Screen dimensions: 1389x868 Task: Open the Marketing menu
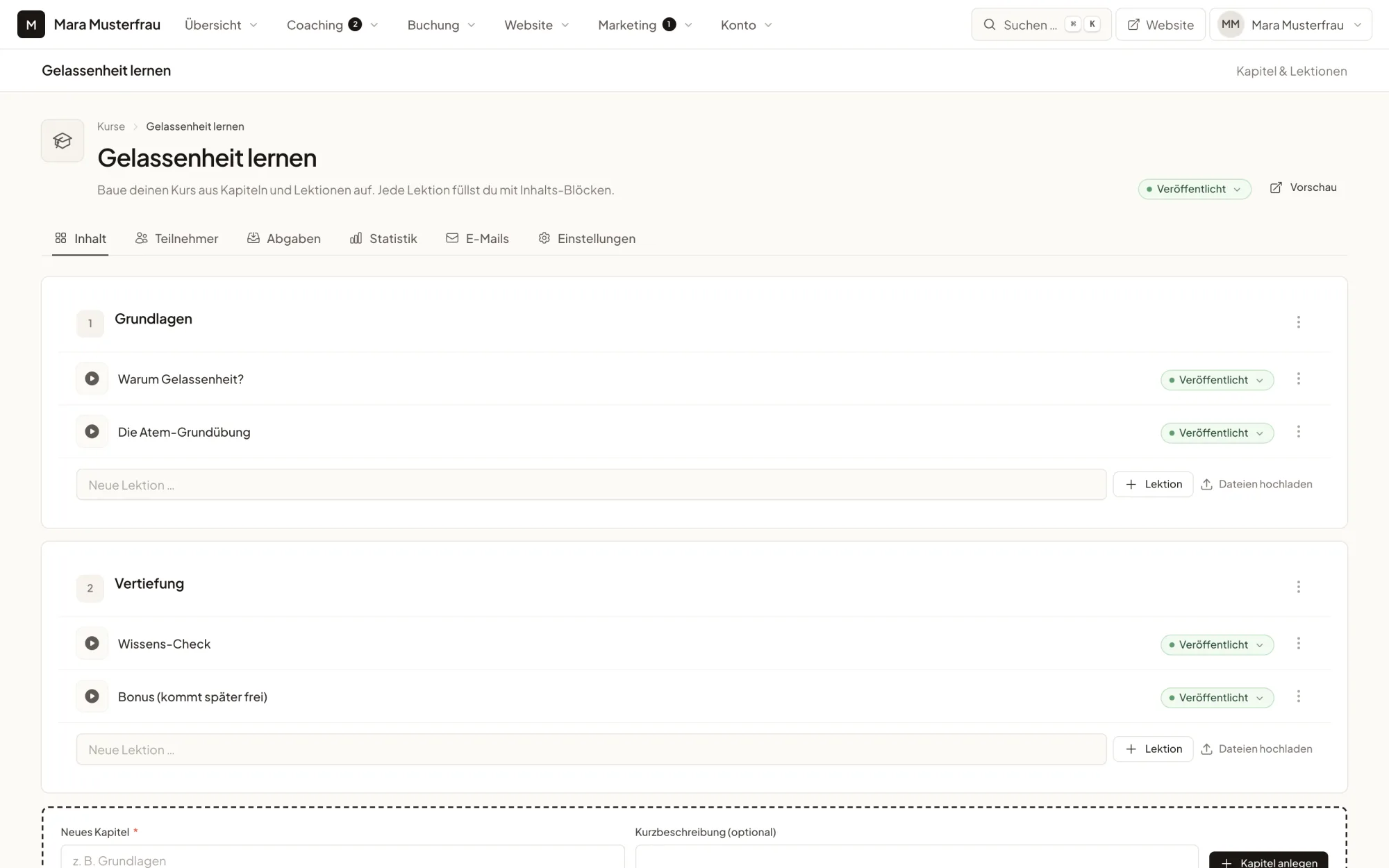point(644,25)
